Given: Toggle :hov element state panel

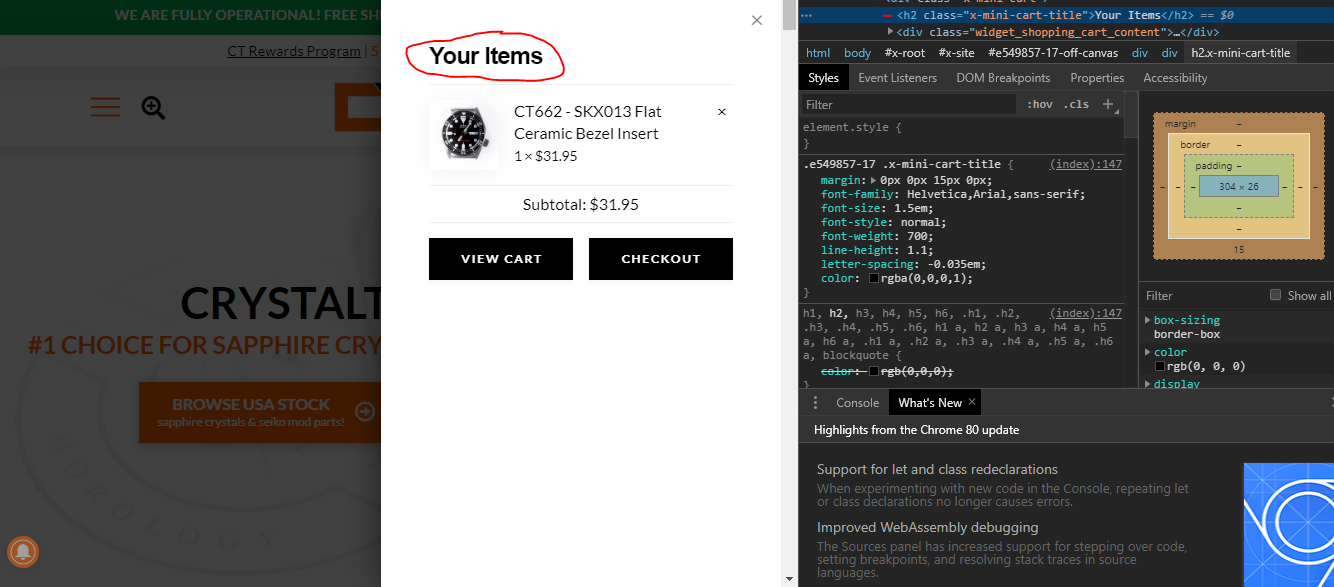Looking at the screenshot, I should [1040, 104].
